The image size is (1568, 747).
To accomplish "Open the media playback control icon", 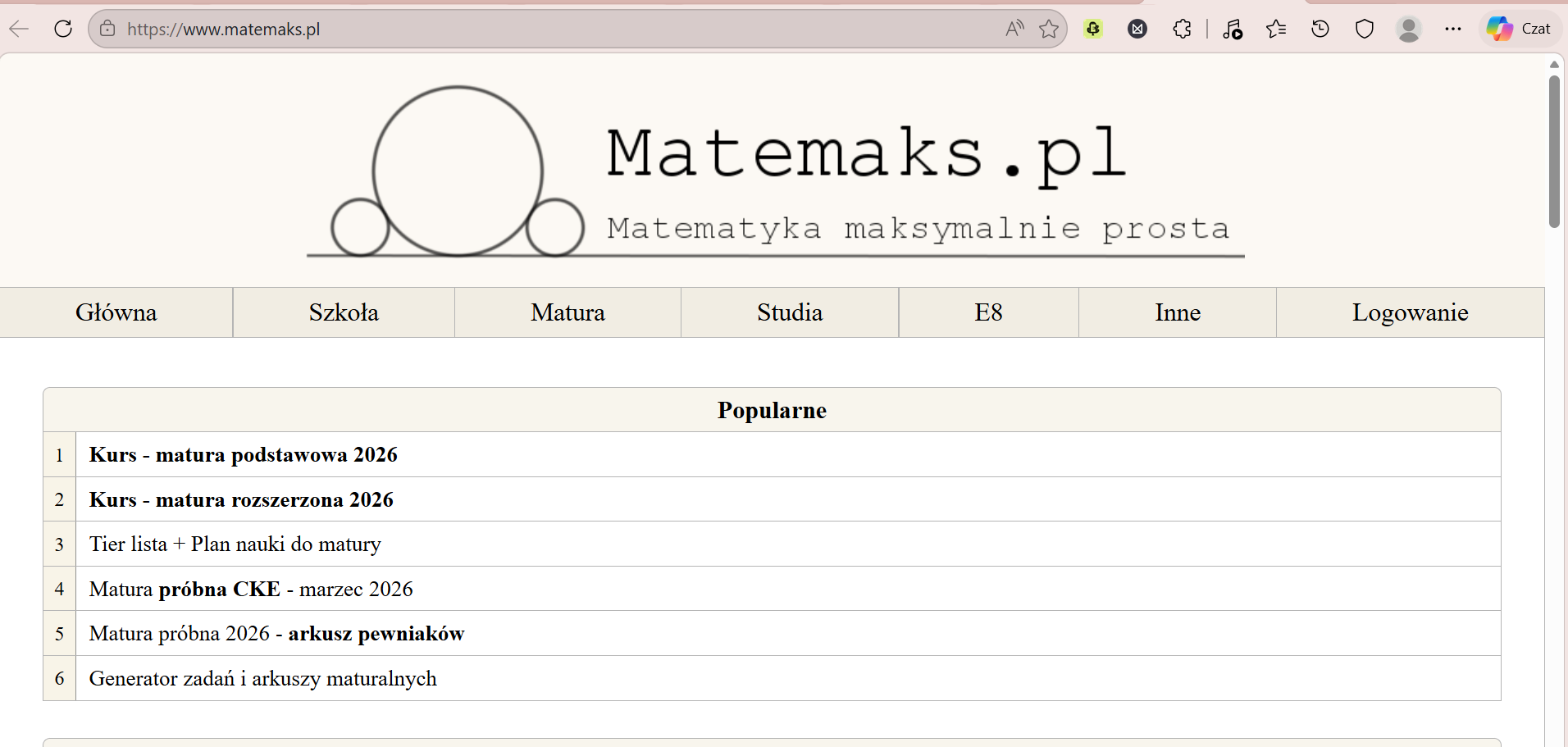I will [x=1233, y=29].
